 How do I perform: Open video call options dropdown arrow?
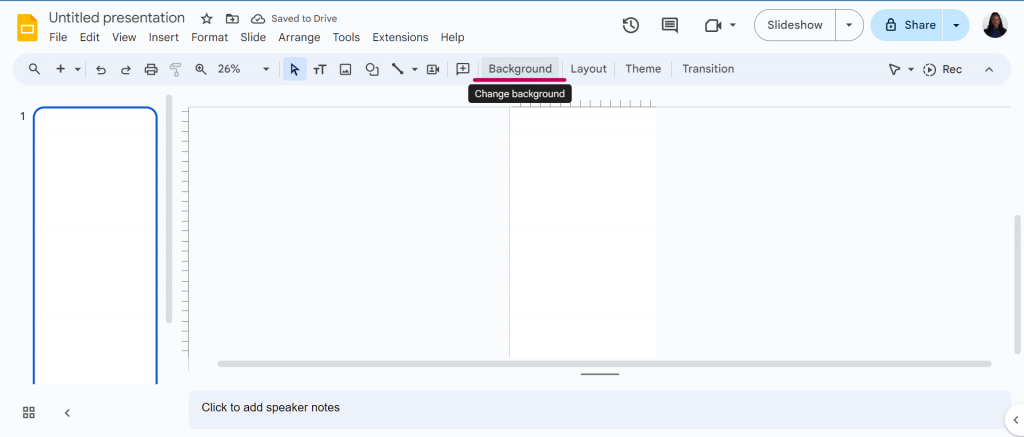(x=733, y=25)
